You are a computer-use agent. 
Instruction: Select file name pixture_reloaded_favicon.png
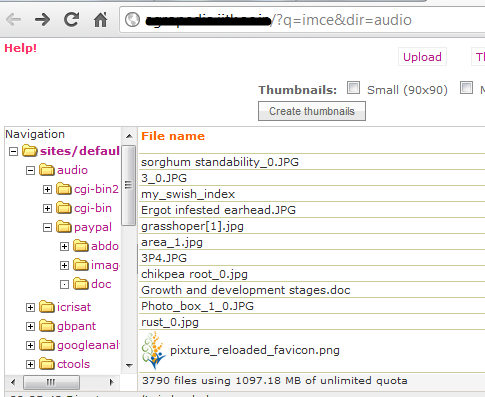click(x=255, y=350)
